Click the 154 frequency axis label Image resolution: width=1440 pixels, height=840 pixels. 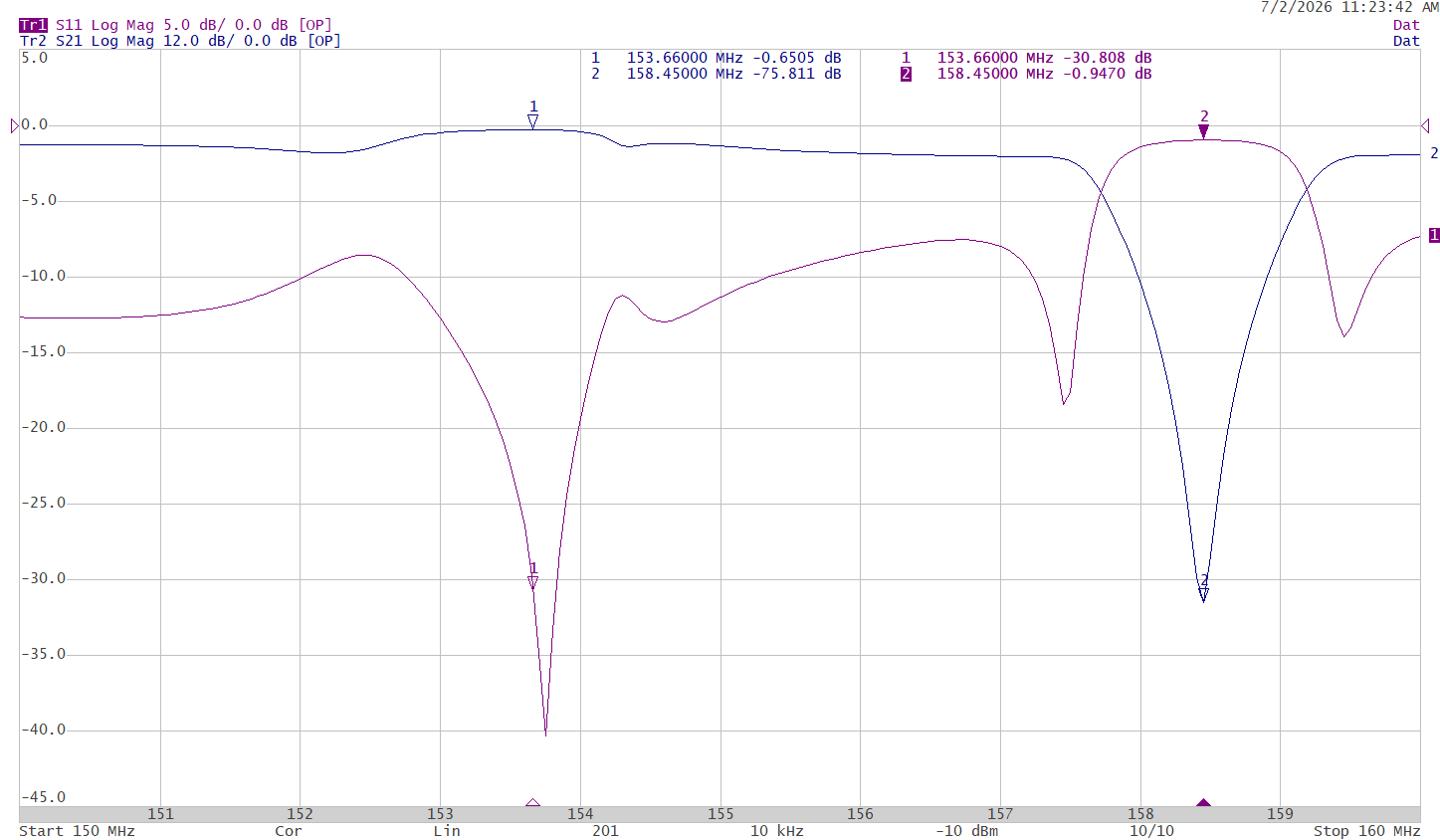tap(580, 814)
